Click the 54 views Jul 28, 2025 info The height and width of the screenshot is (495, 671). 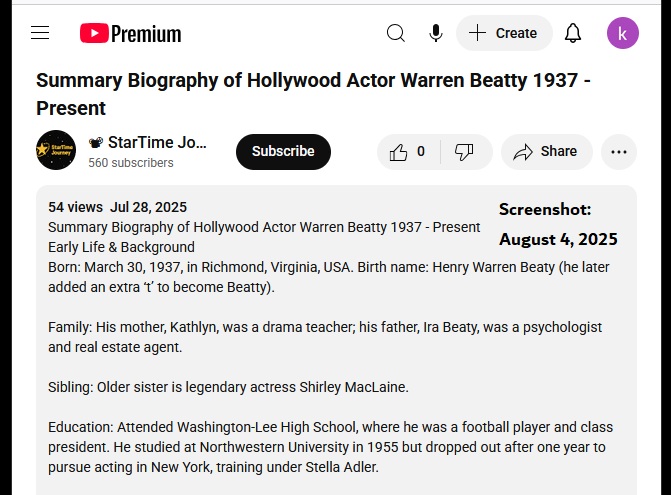[117, 207]
